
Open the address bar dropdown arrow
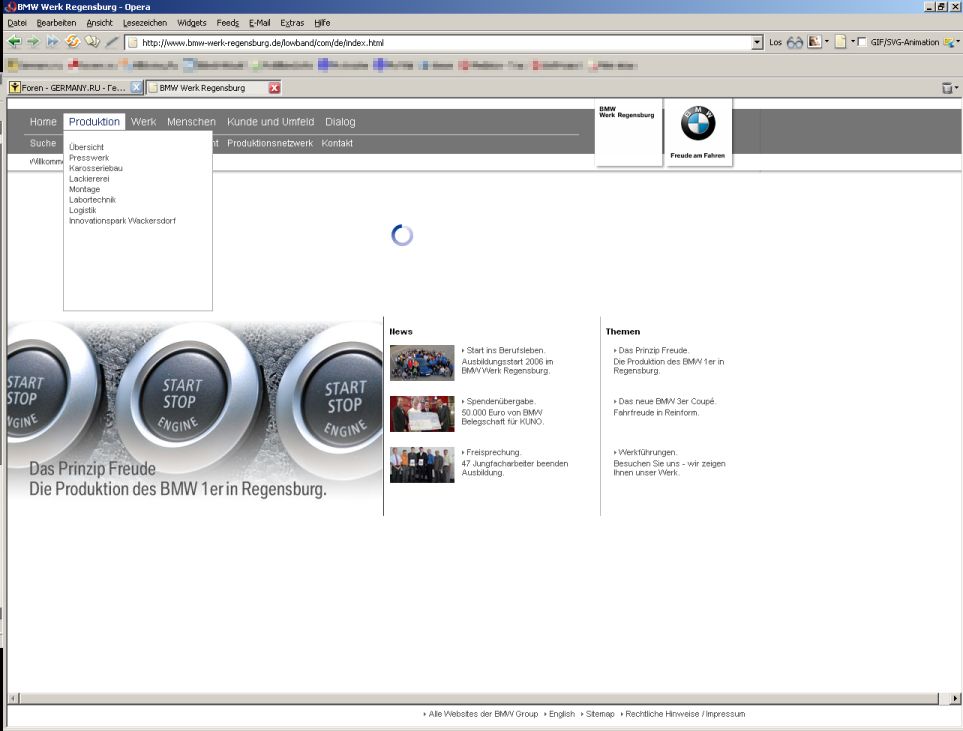pyautogui.click(x=757, y=42)
